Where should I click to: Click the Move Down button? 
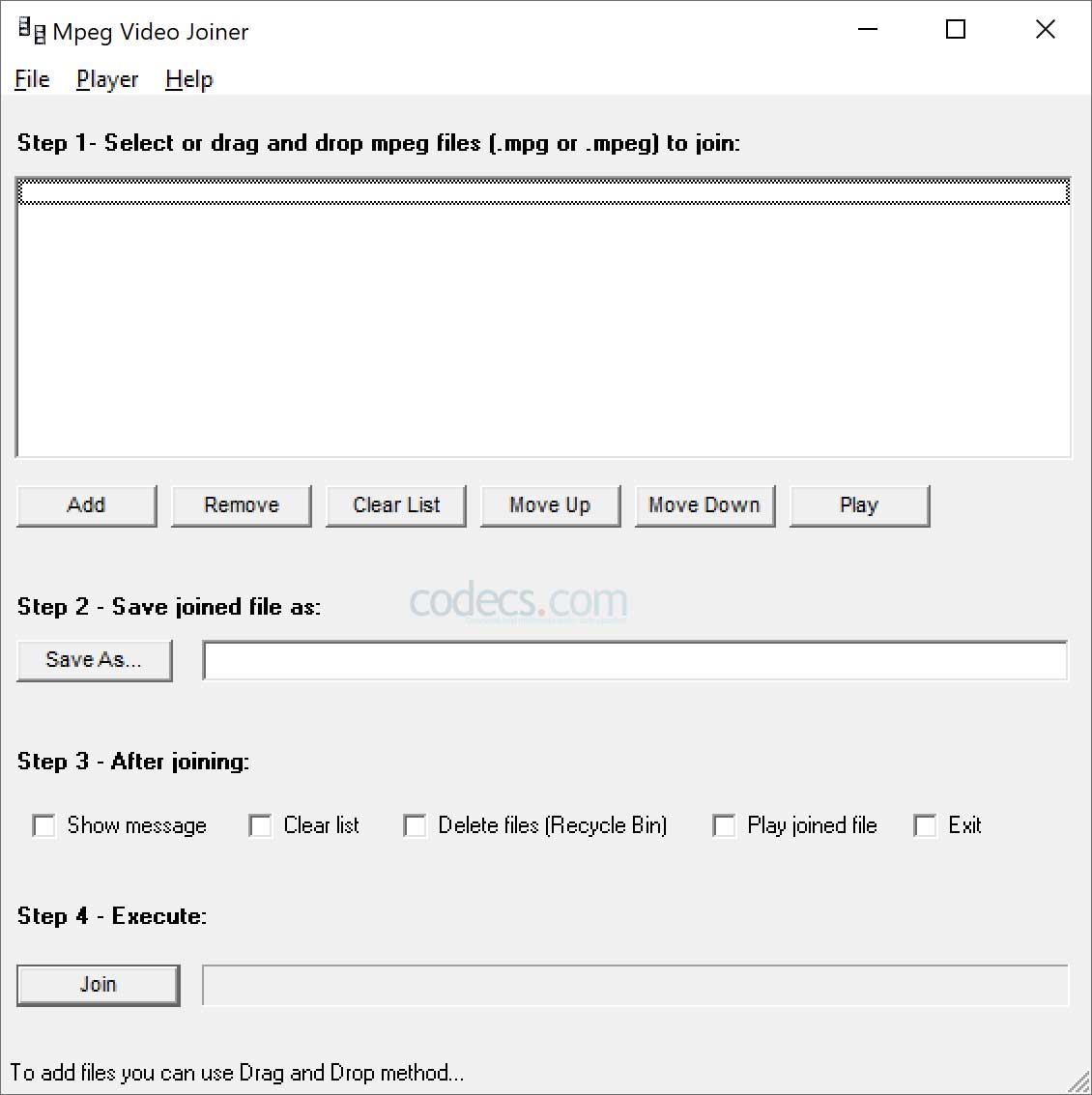[704, 504]
